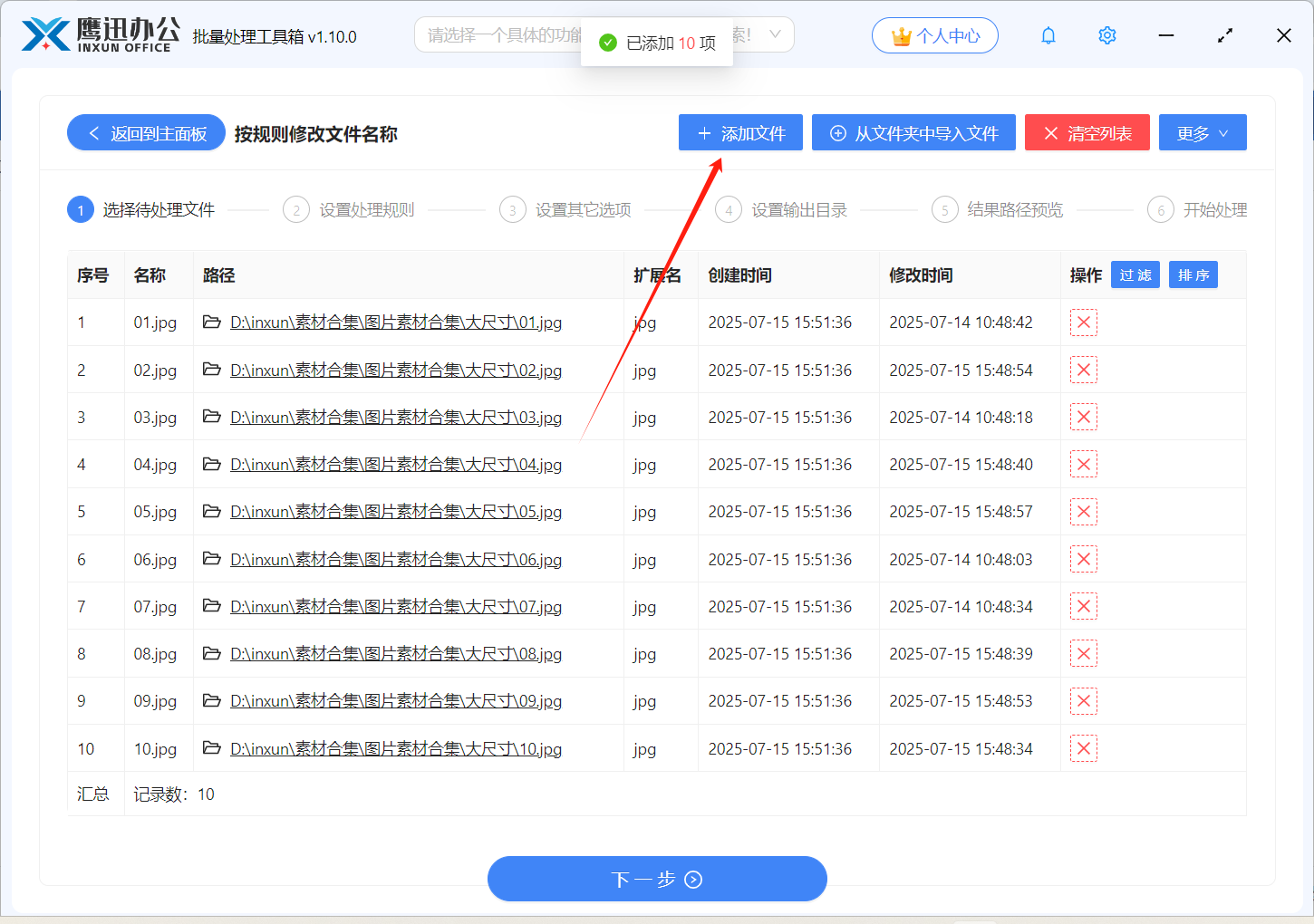Viewport: 1314px width, 924px height.
Task: Click the 已添加 10 项 notification toast
Action: (x=657, y=43)
